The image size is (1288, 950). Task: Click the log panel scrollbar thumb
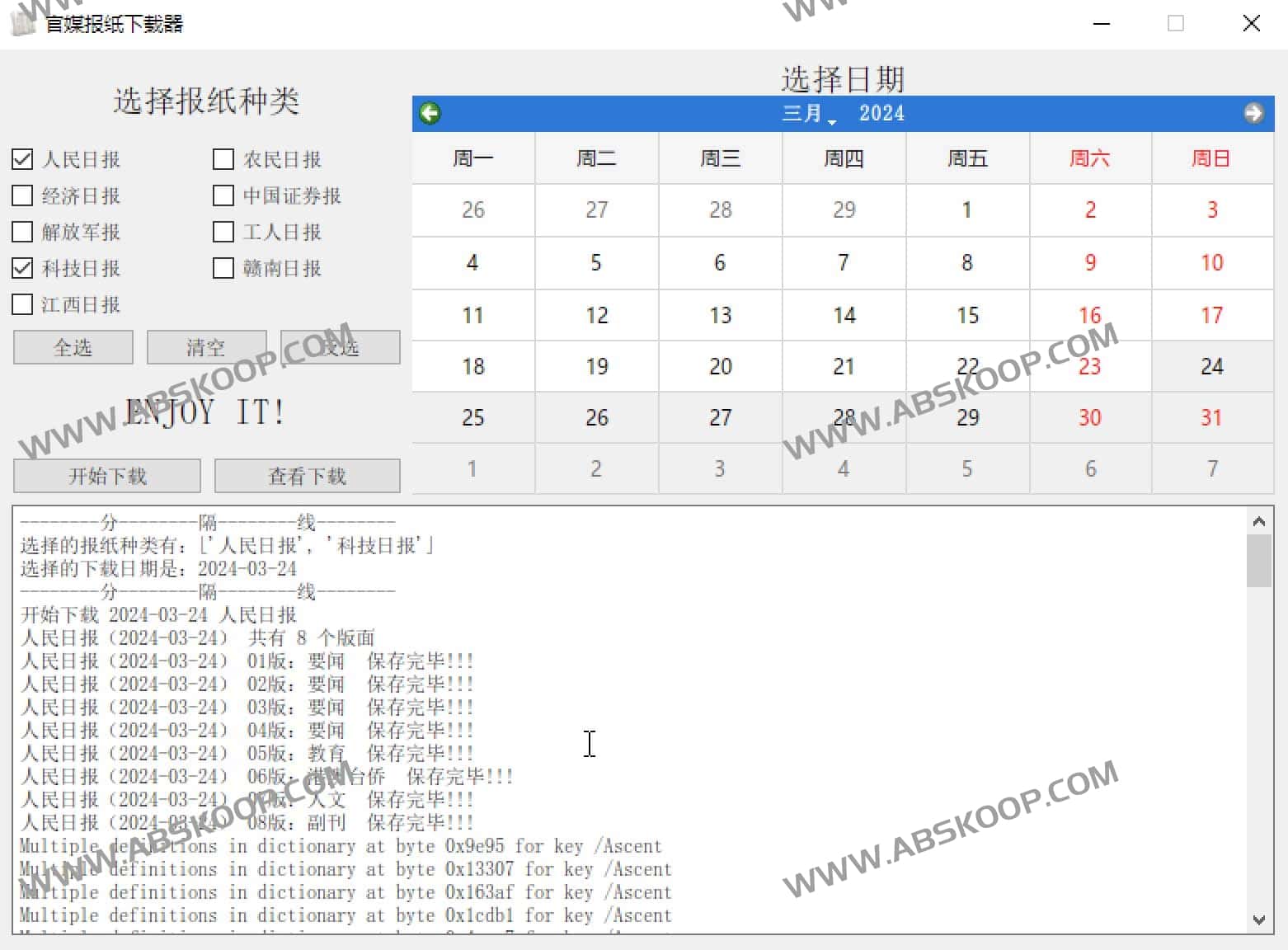(1258, 561)
